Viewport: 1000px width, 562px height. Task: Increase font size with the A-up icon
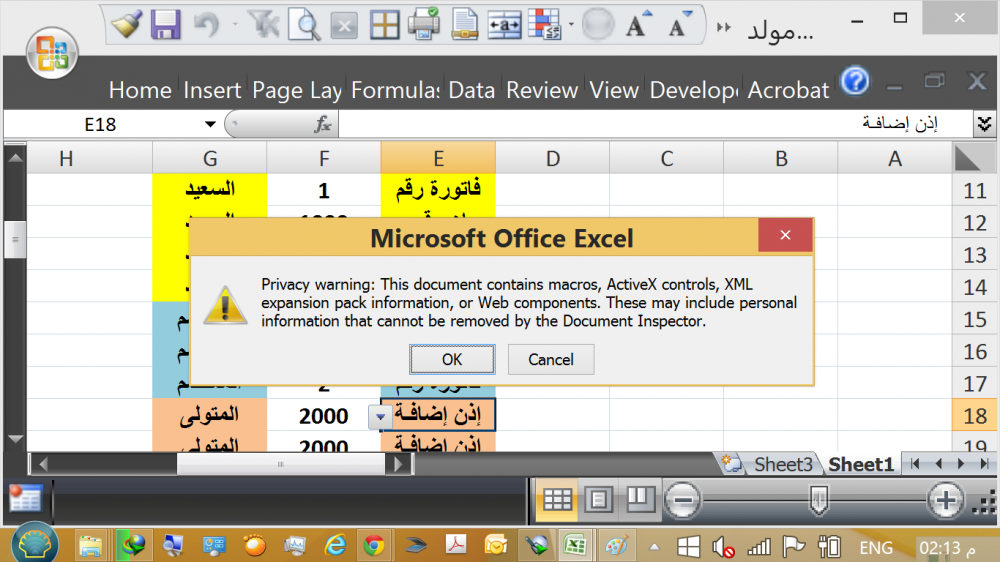pos(638,25)
